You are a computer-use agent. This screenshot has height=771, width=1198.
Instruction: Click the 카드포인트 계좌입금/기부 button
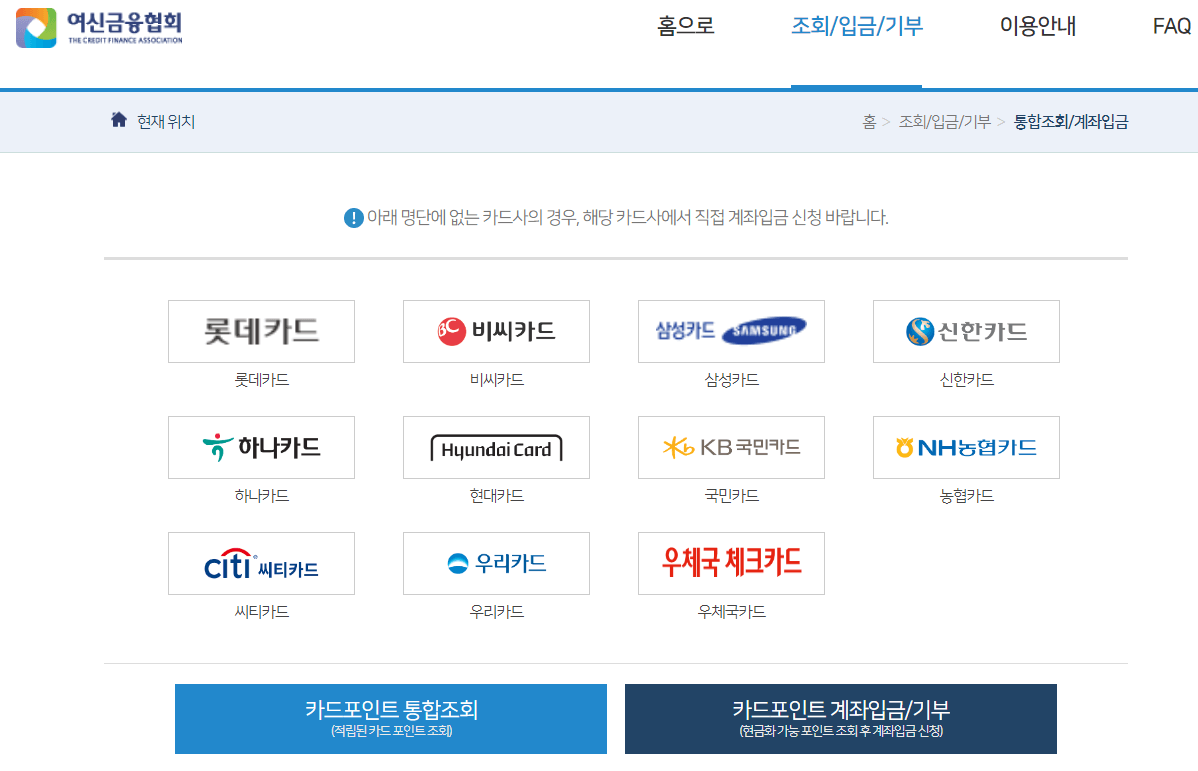(840, 718)
